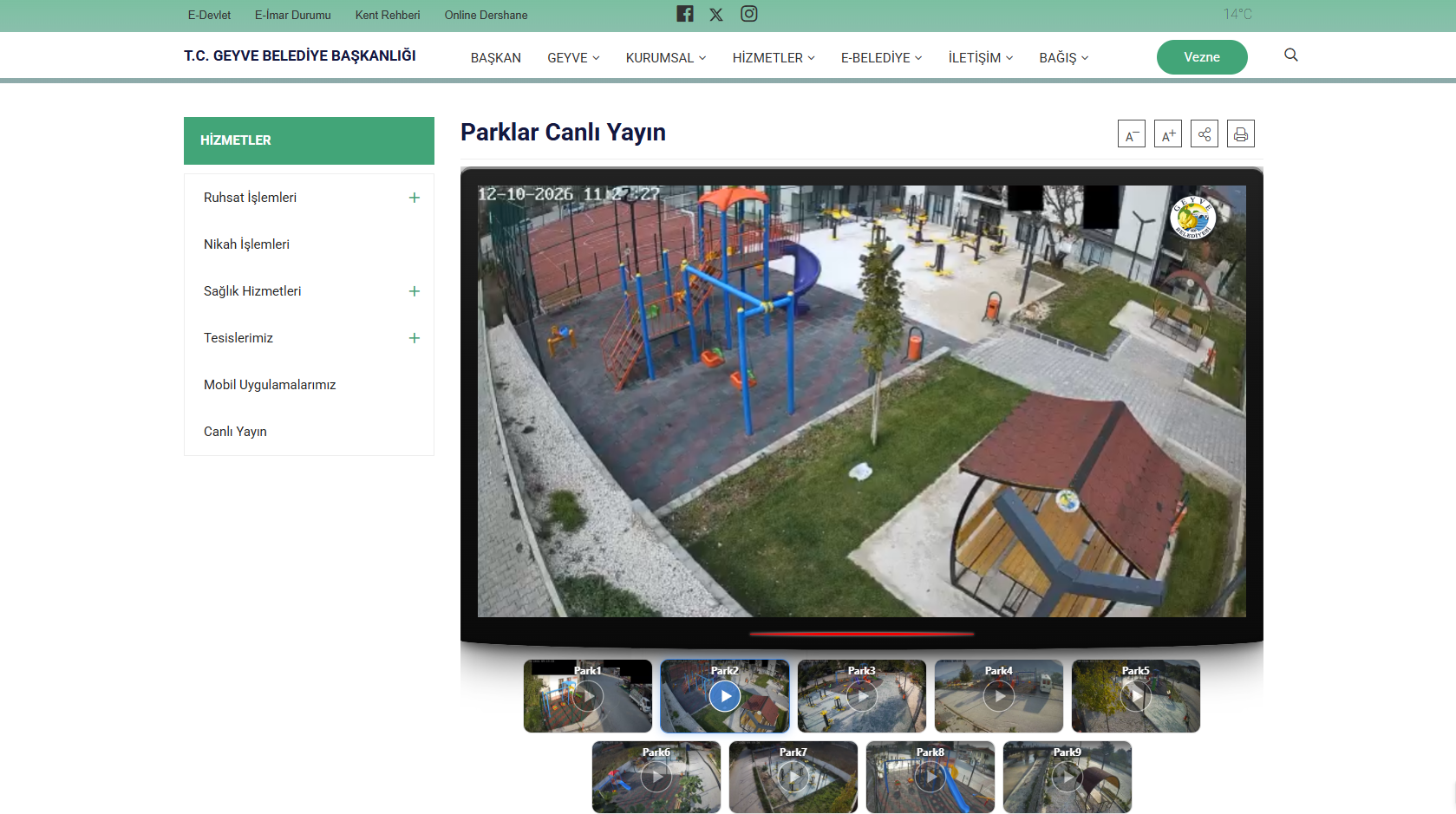Open the BAĞIŞ dropdown menu

tap(1064, 58)
